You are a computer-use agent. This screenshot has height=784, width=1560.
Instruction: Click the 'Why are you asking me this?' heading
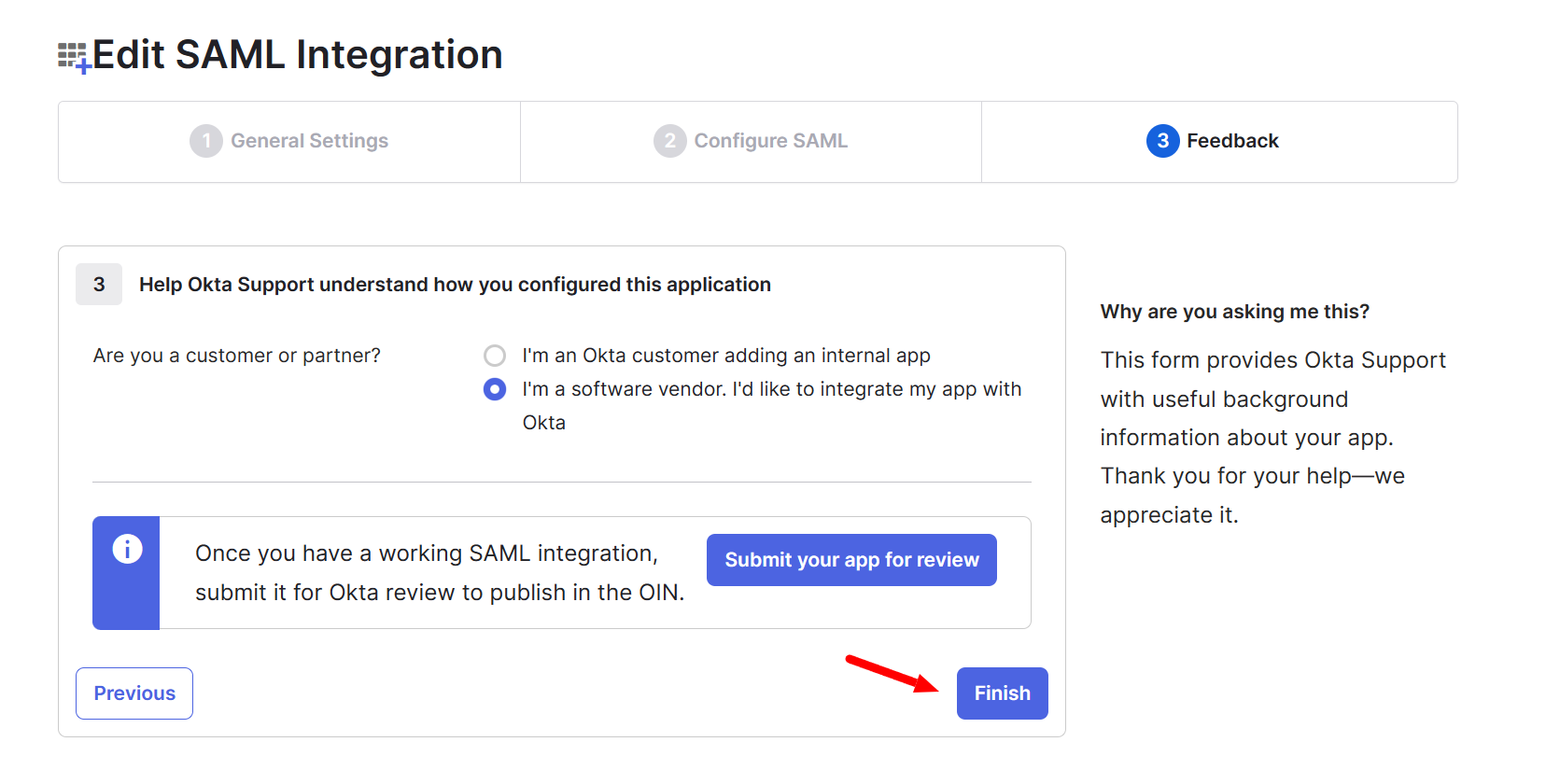pyautogui.click(x=1234, y=312)
